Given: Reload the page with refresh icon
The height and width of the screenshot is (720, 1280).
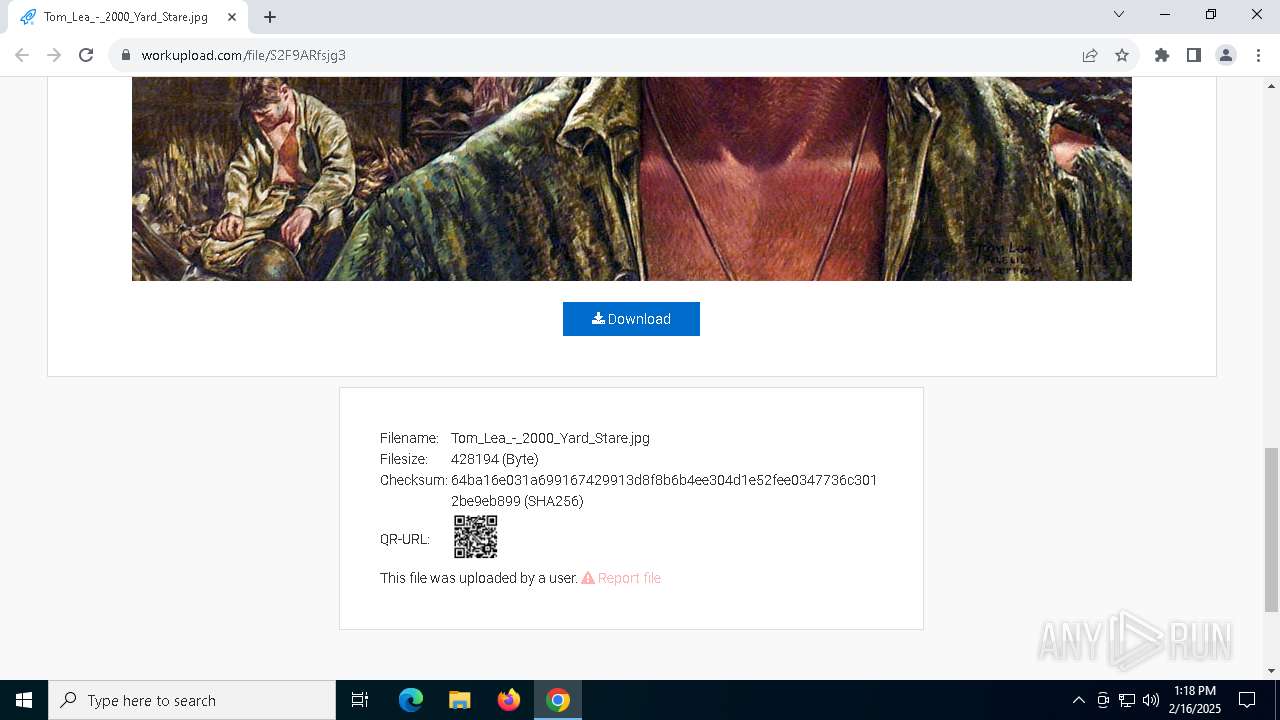Looking at the screenshot, I should (x=86, y=55).
